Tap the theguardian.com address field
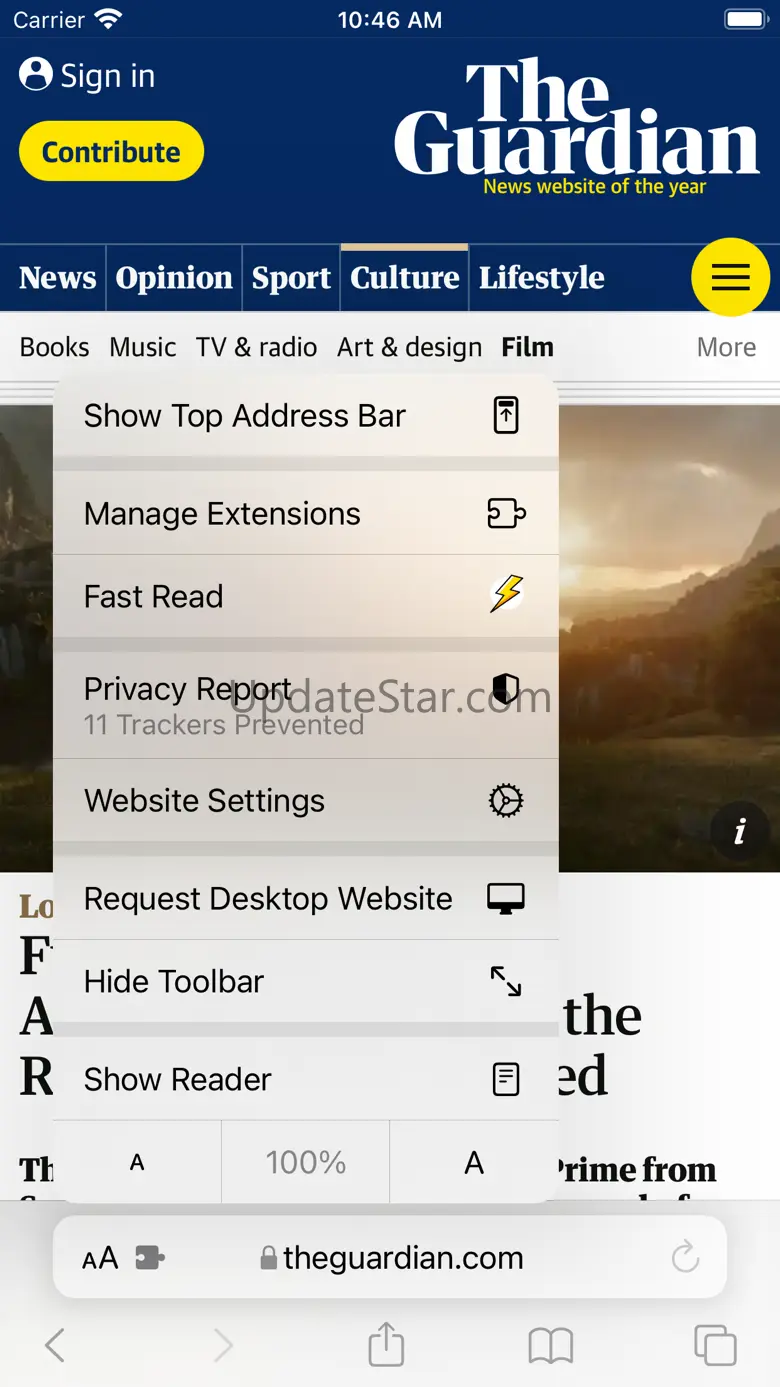780x1387 pixels. point(390,1258)
